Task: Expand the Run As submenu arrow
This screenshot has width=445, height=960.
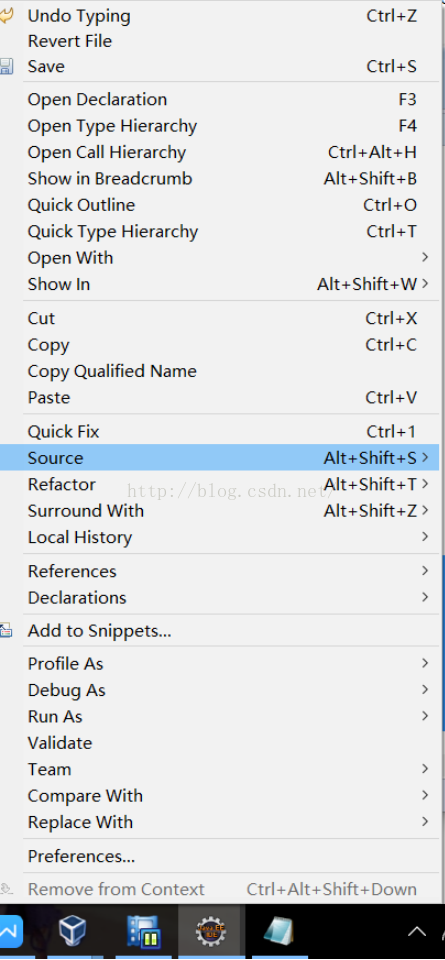Action: tap(425, 715)
